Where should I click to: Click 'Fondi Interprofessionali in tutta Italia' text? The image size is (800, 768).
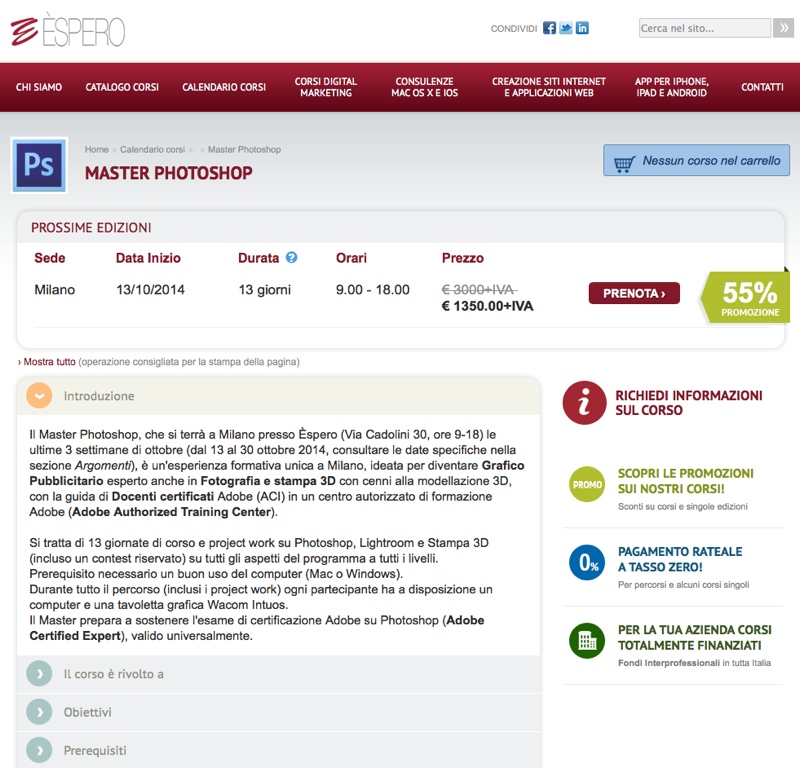(694, 663)
